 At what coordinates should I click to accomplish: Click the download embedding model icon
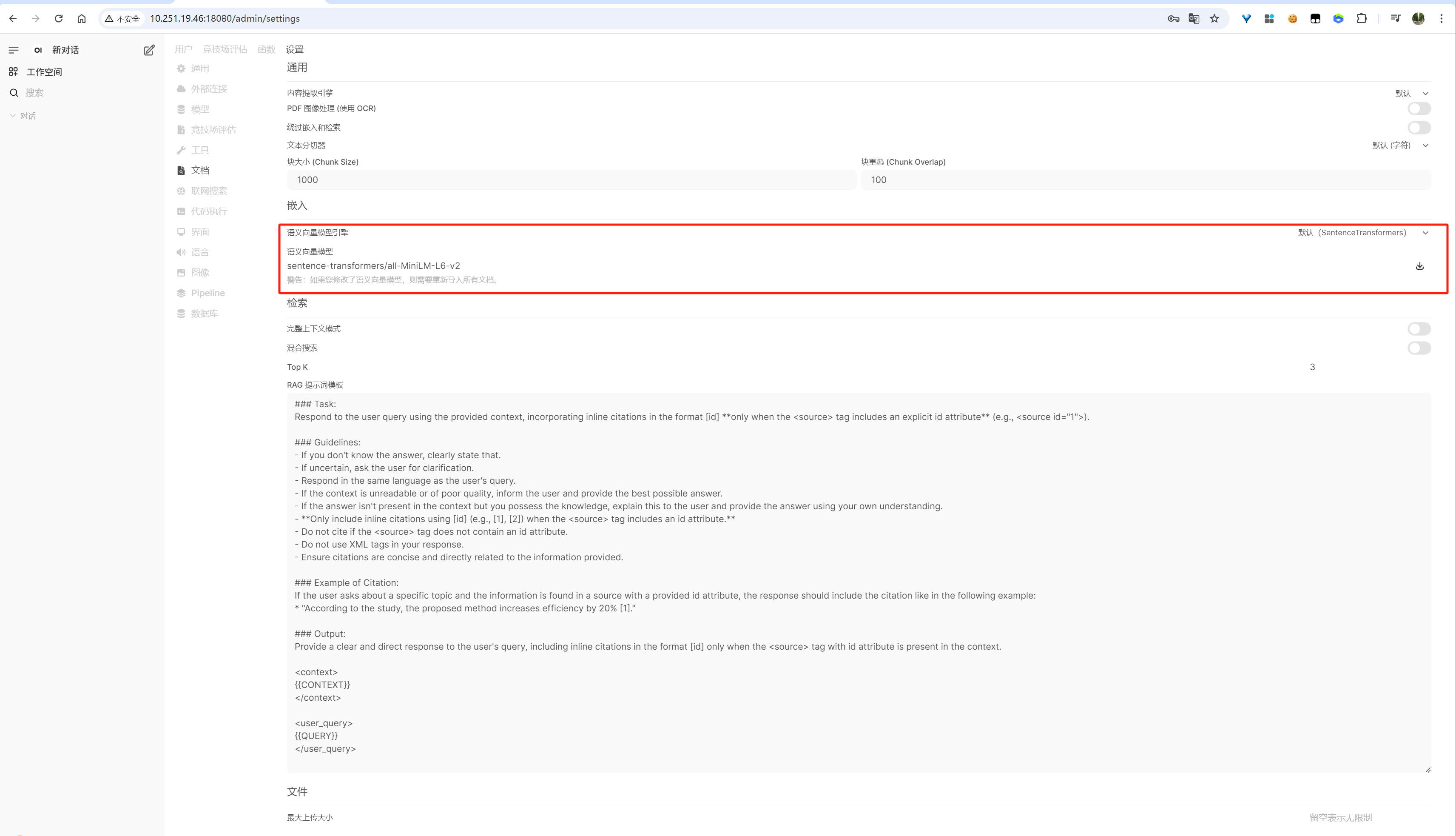pyautogui.click(x=1419, y=266)
